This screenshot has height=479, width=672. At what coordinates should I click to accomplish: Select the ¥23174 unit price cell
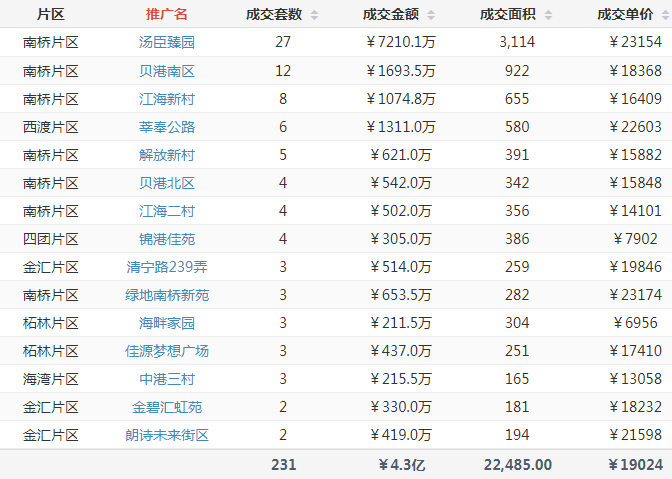(635, 295)
